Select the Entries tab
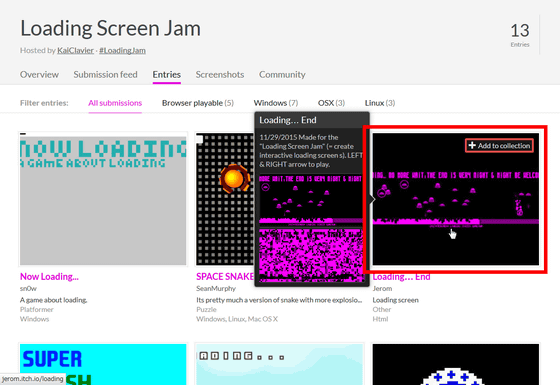 pyautogui.click(x=166, y=74)
